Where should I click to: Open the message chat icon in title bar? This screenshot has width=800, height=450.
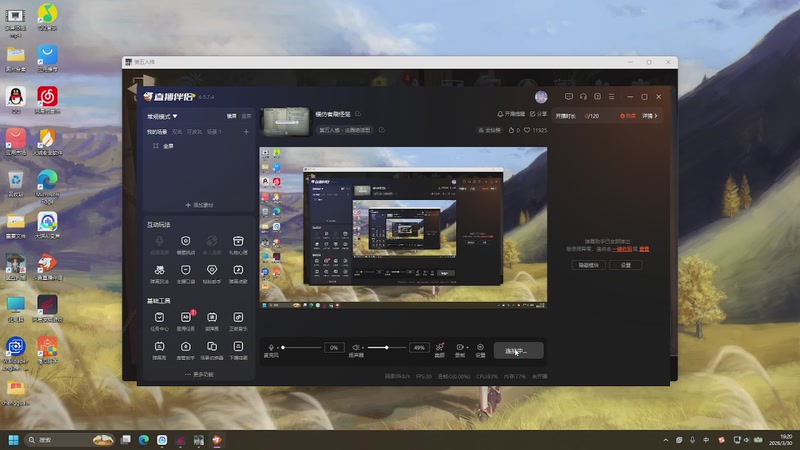click(x=569, y=96)
